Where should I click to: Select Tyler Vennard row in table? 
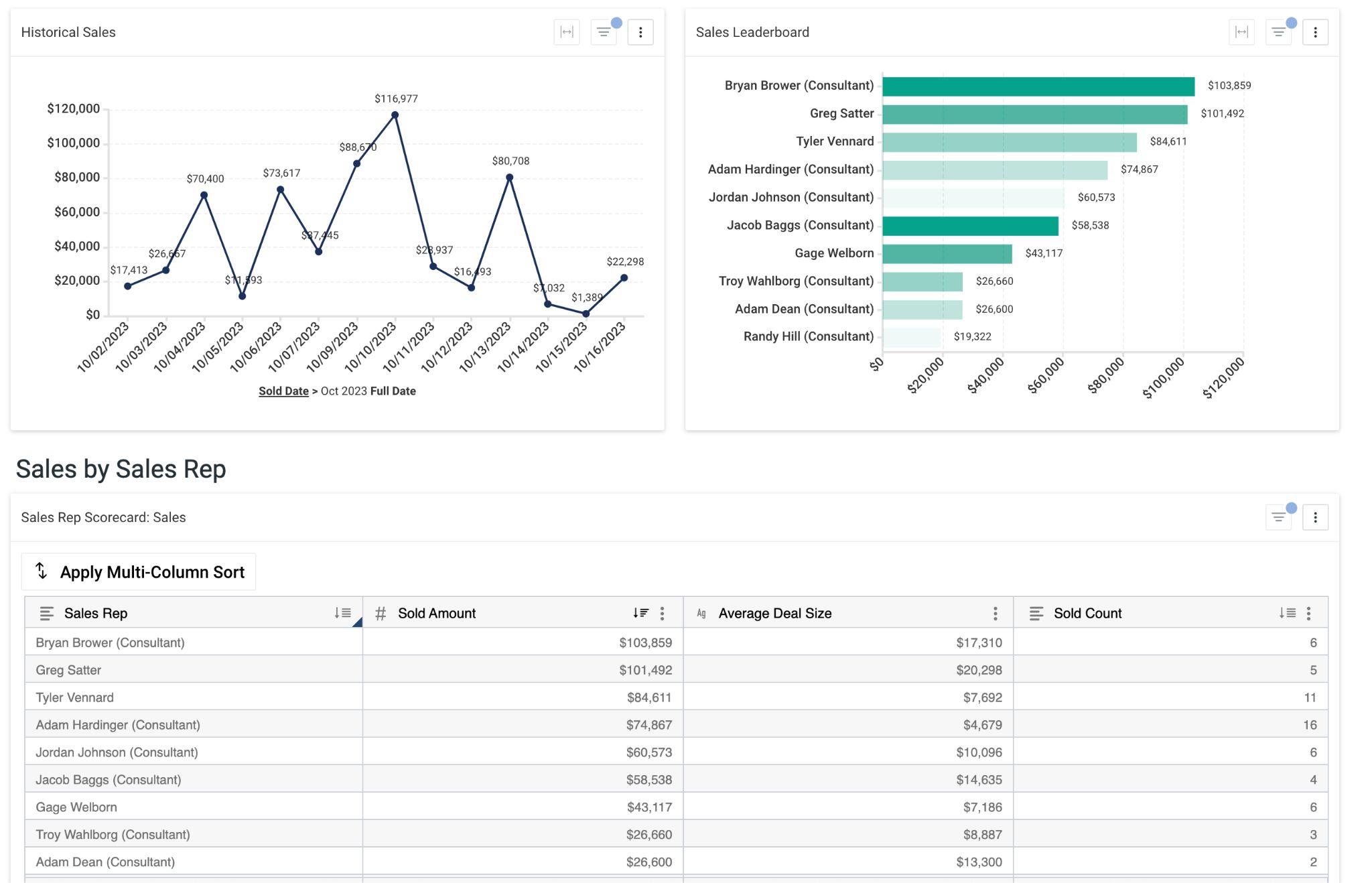74,697
